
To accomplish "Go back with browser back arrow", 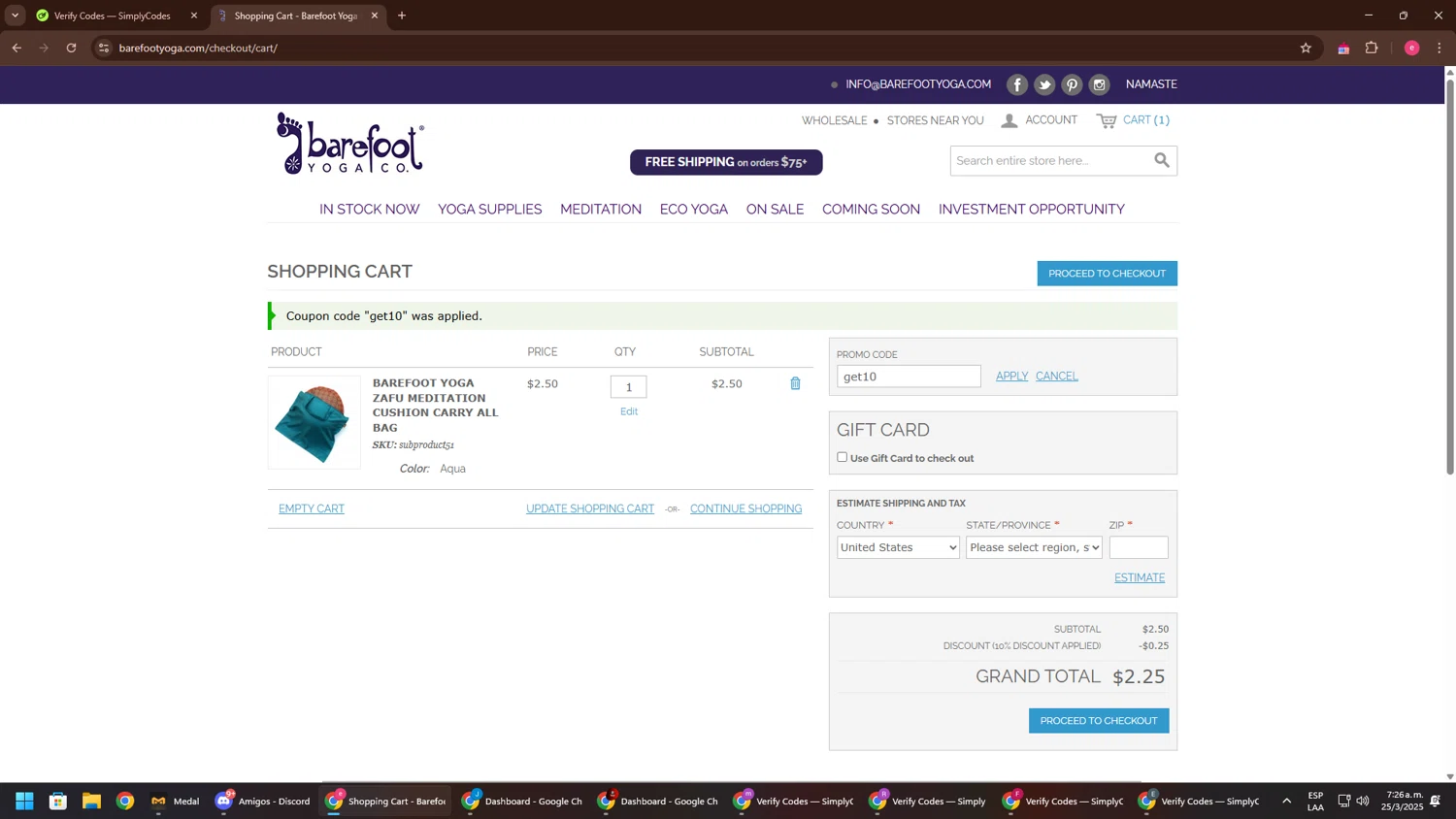I will (x=17, y=48).
